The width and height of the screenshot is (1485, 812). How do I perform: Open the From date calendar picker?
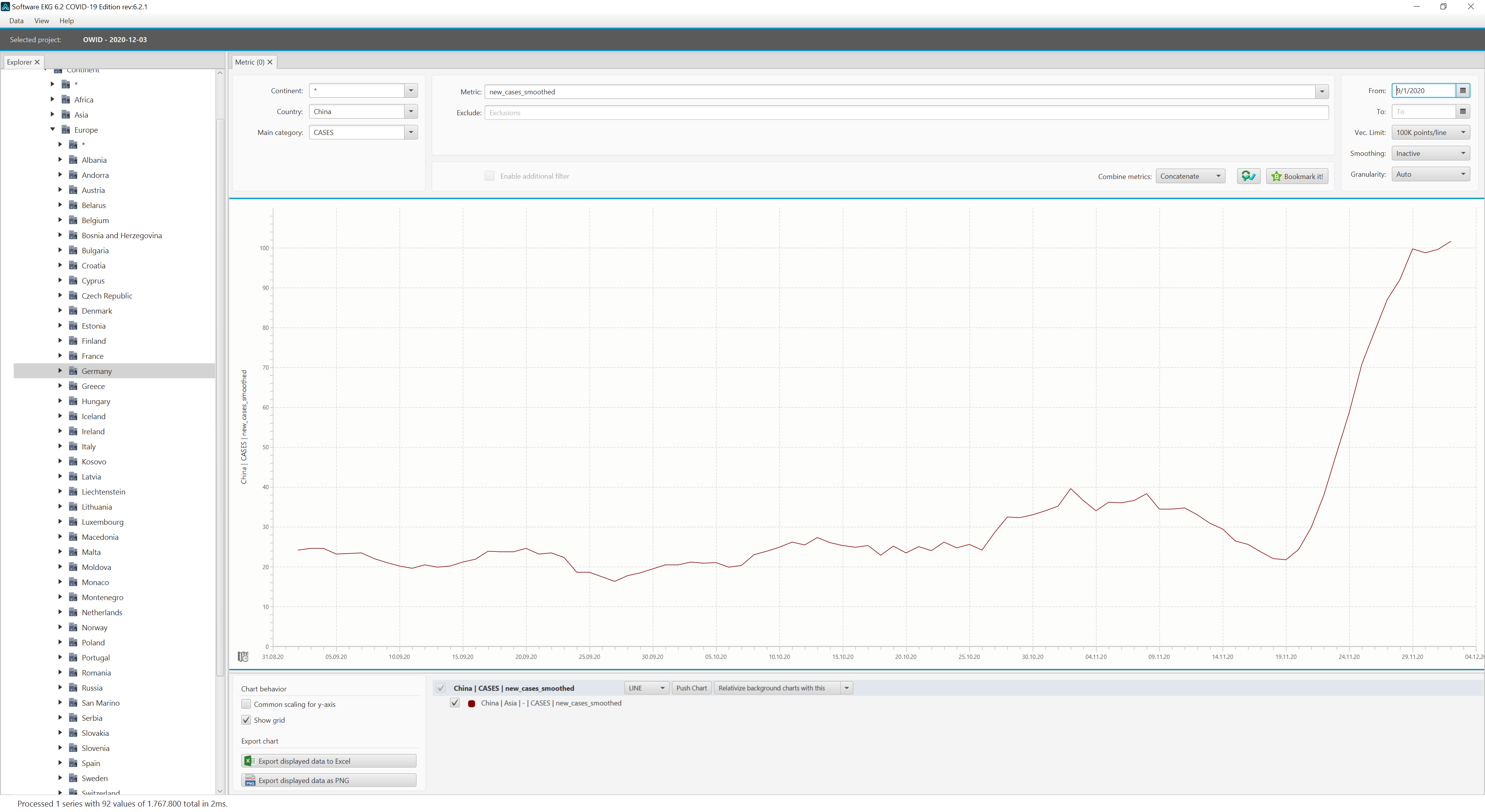(1463, 90)
